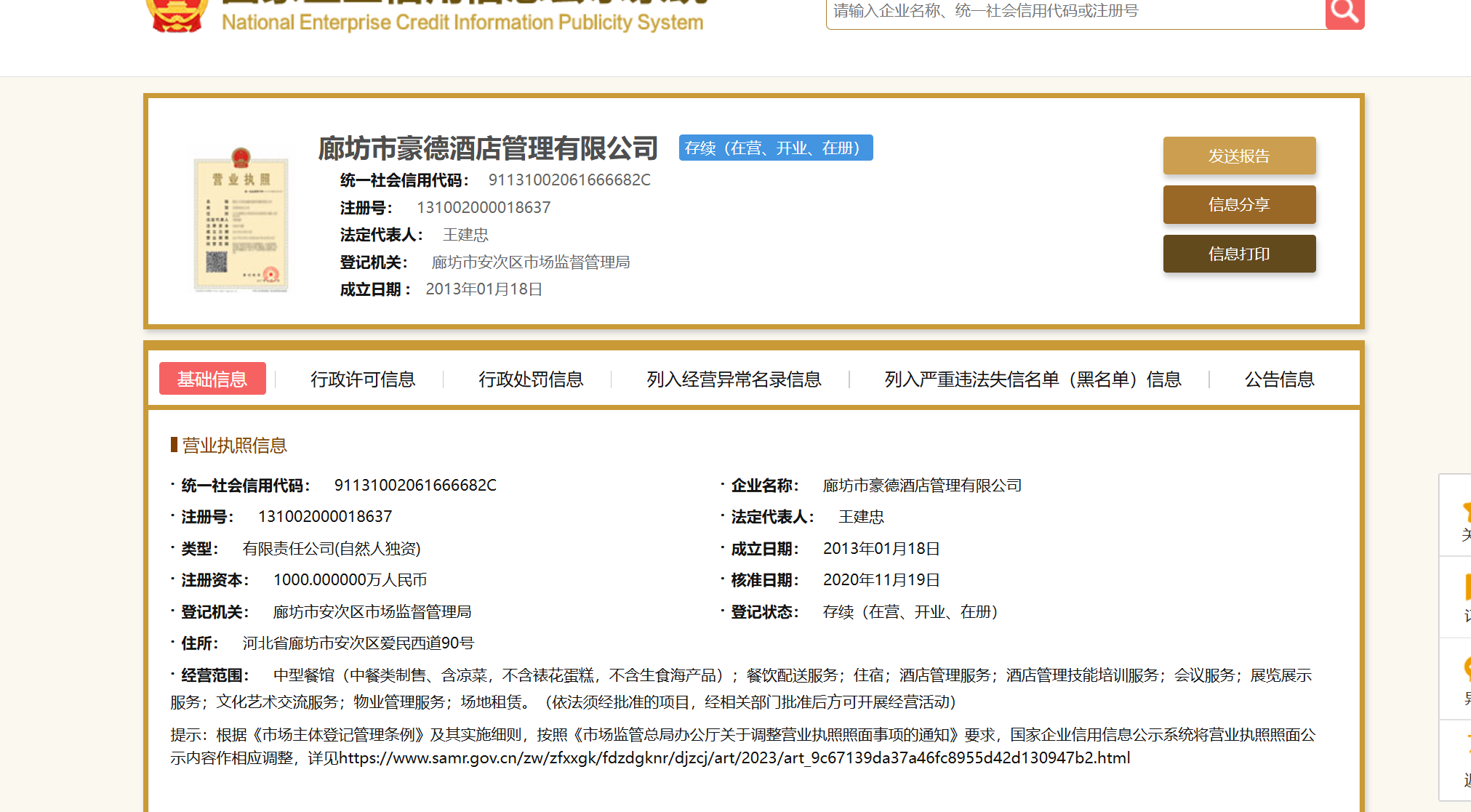Open the 行政处罚信息 tab
This screenshot has height=812, width=1471.
coord(531,379)
